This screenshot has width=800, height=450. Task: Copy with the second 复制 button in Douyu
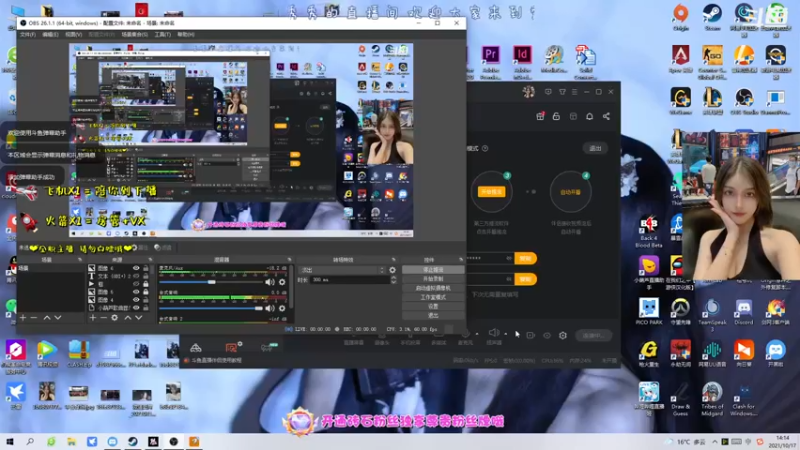525,279
